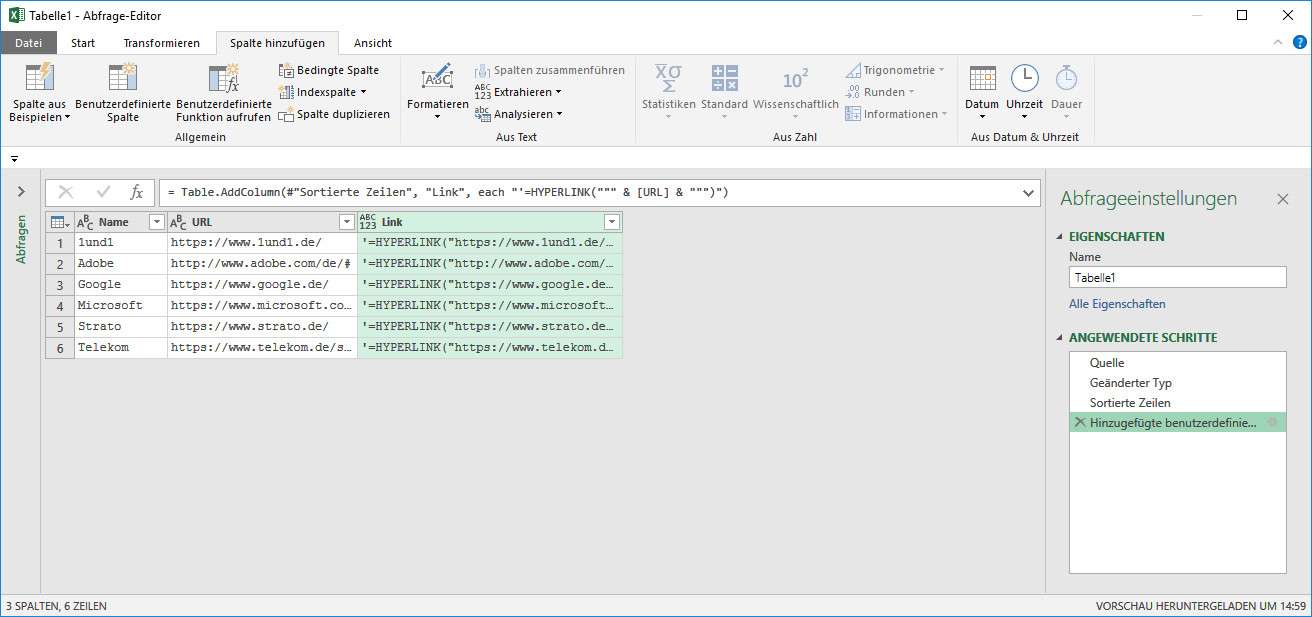This screenshot has height=617, width=1312.
Task: Open the Link column filter dropdown
Action: point(611,222)
